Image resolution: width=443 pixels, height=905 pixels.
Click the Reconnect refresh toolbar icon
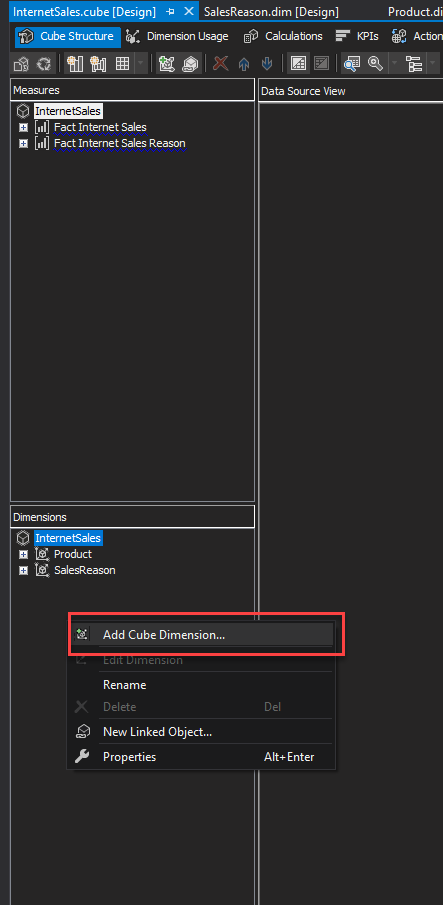44,63
